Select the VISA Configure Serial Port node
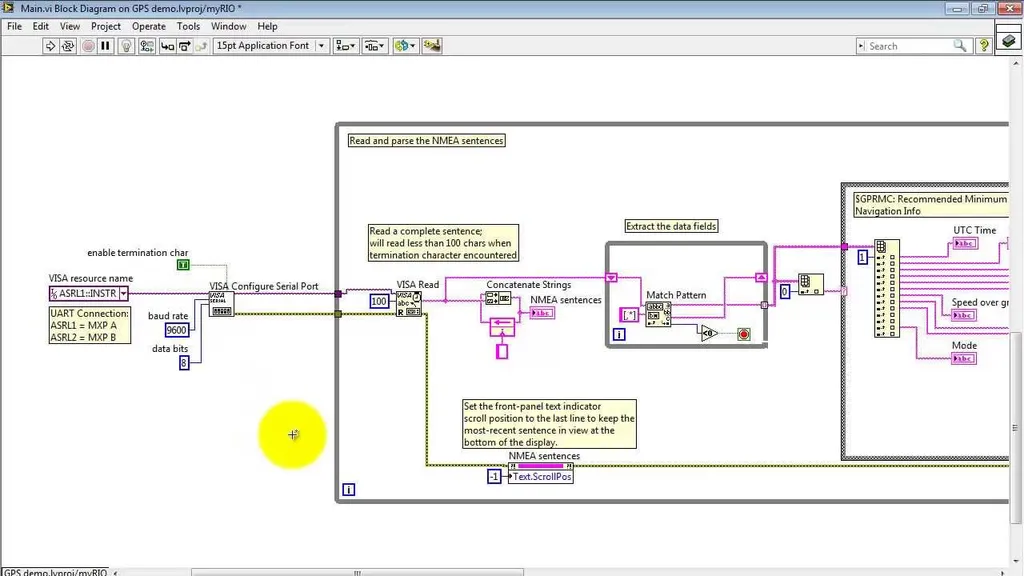Viewport: 1024px width, 576px height. pos(221,304)
